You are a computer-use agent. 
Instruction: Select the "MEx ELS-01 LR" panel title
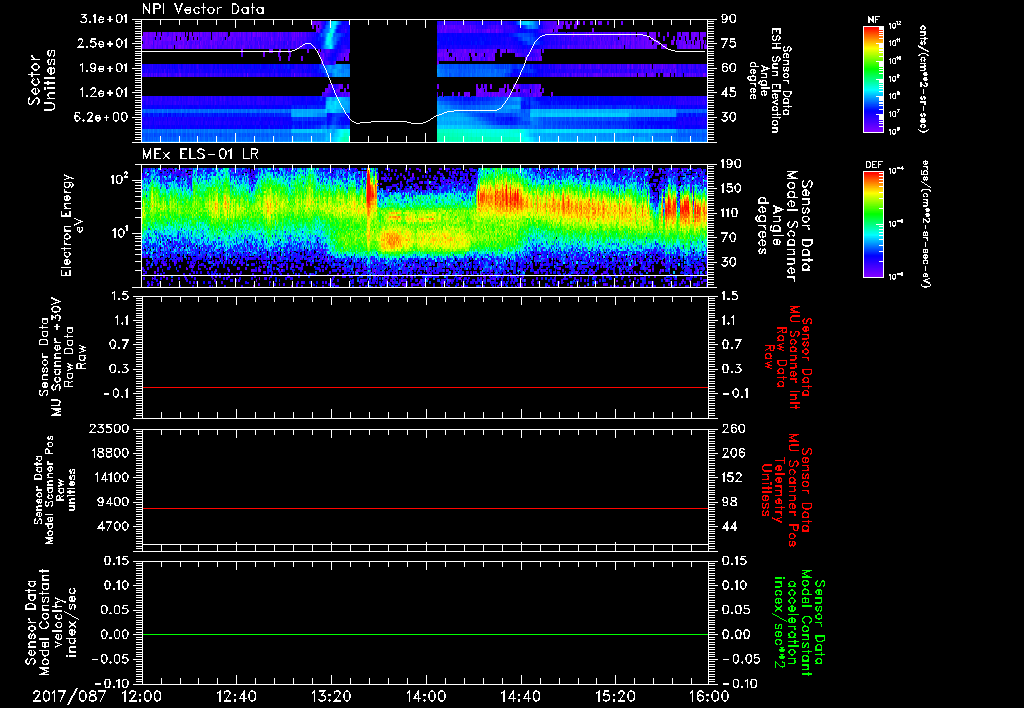[x=200, y=154]
